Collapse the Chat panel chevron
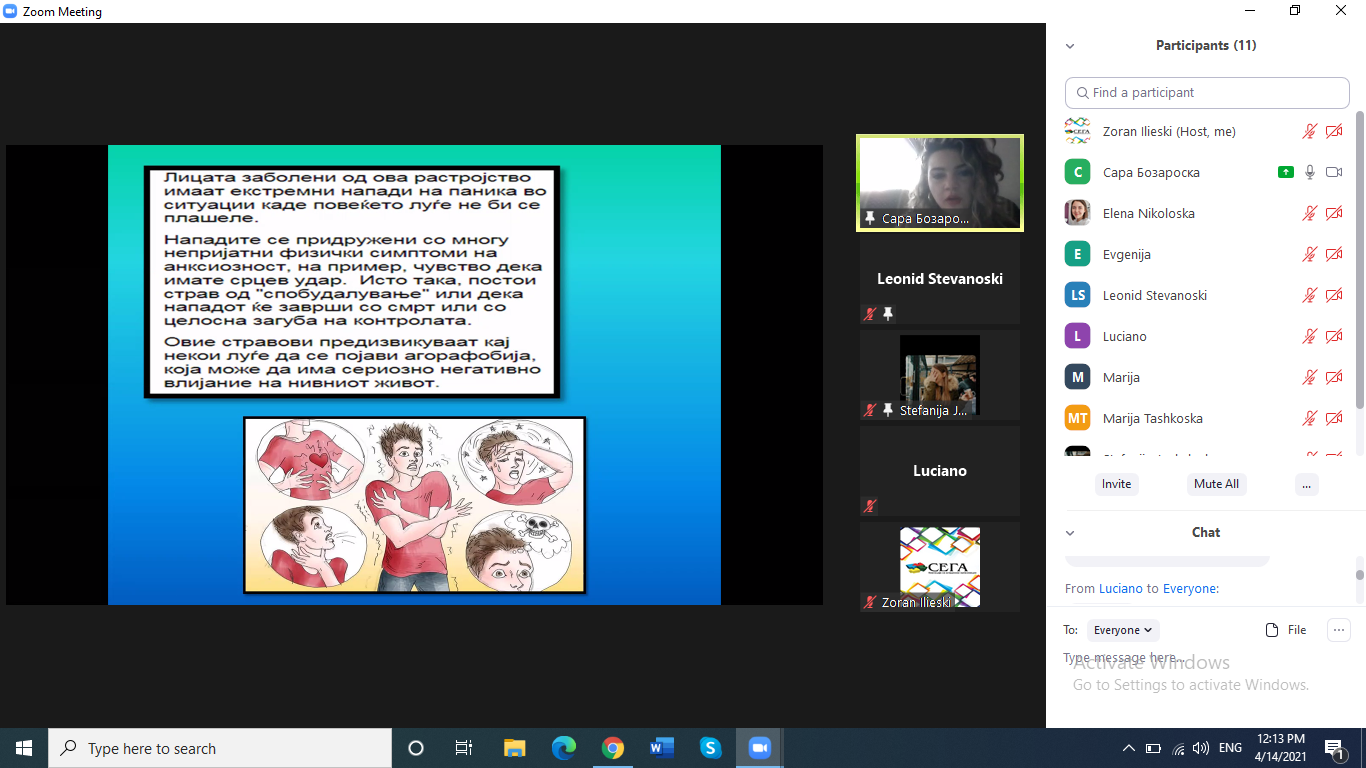 point(1070,533)
